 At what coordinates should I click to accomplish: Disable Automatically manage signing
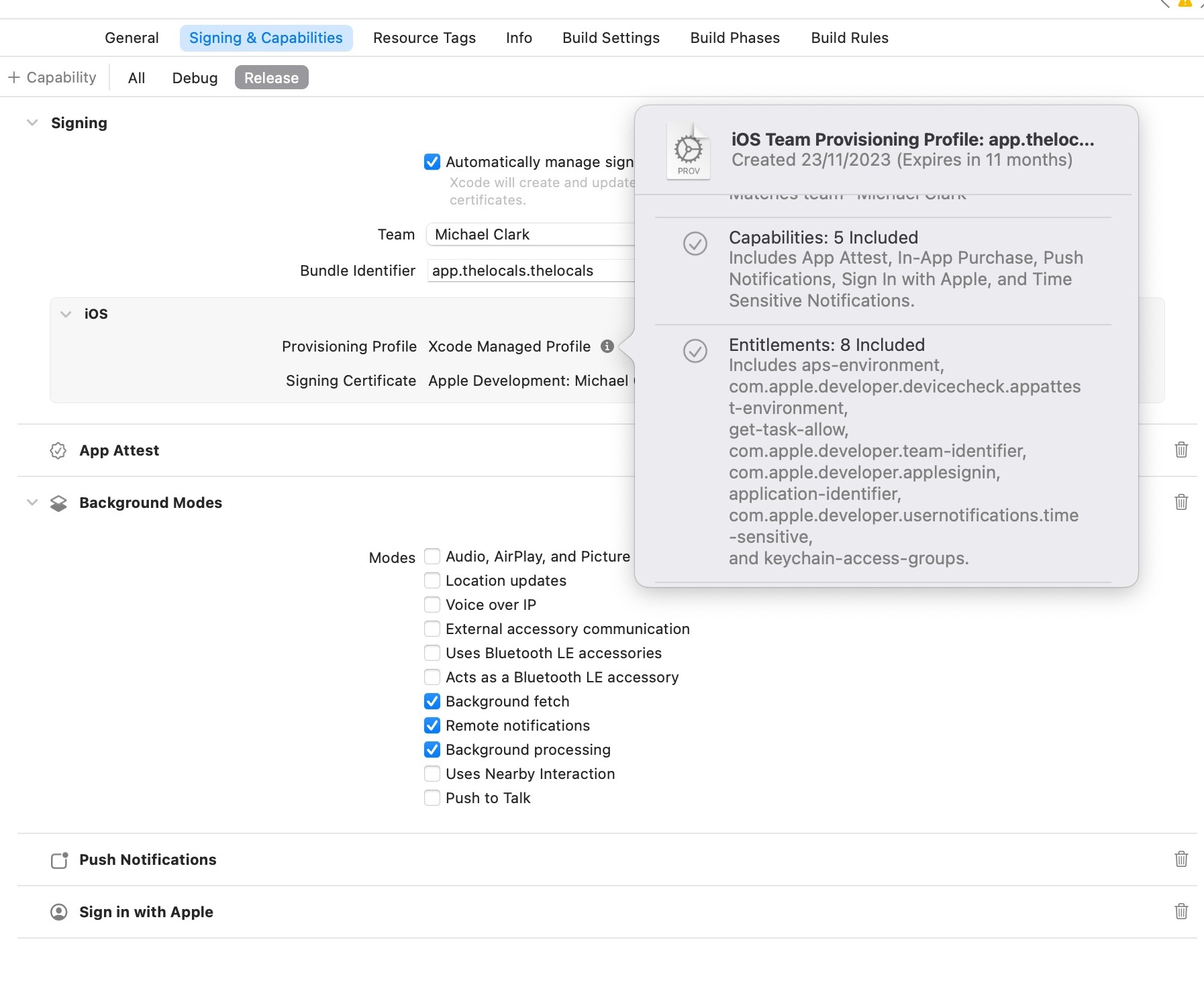(433, 162)
